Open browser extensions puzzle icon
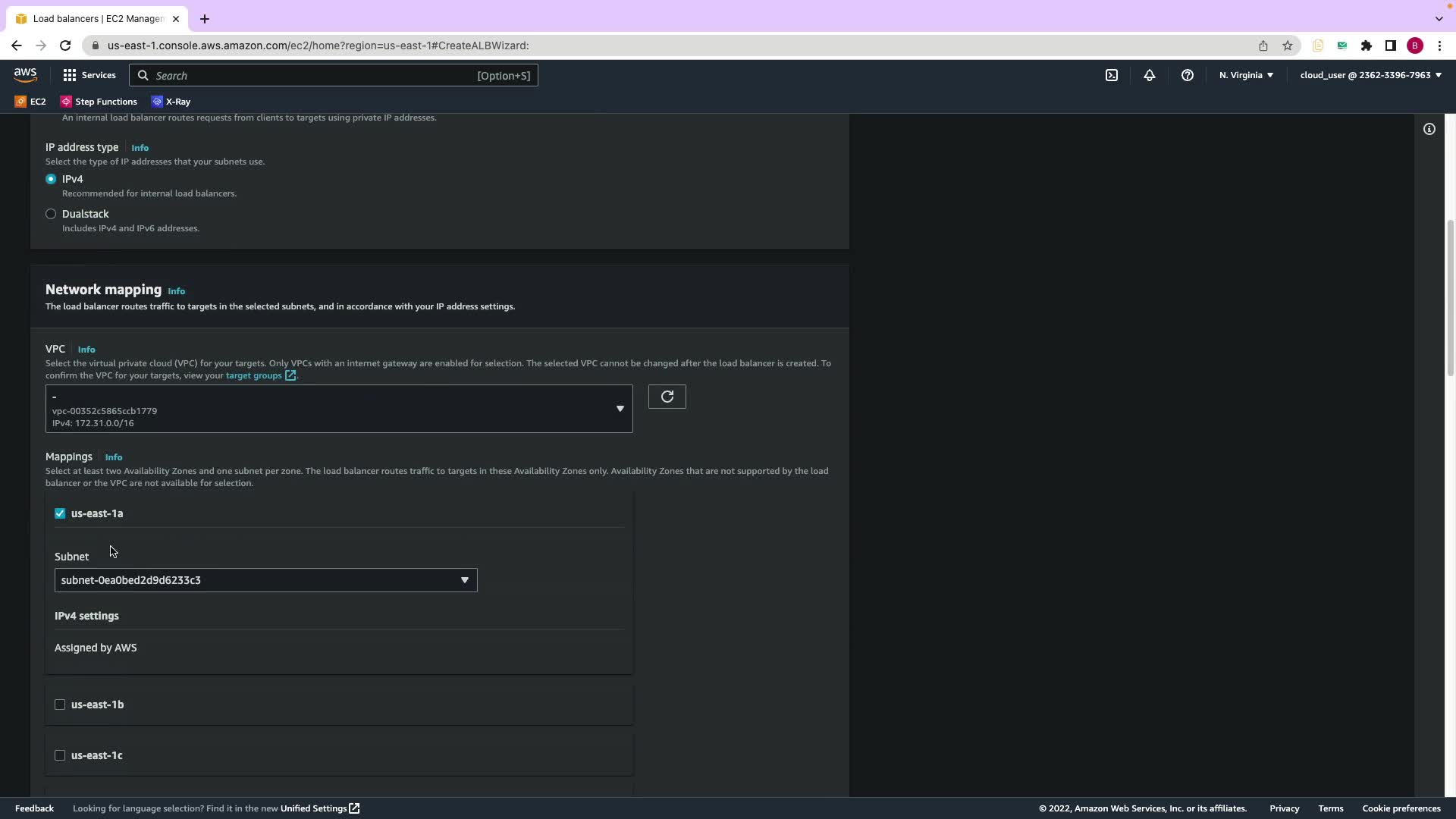 point(1366,45)
